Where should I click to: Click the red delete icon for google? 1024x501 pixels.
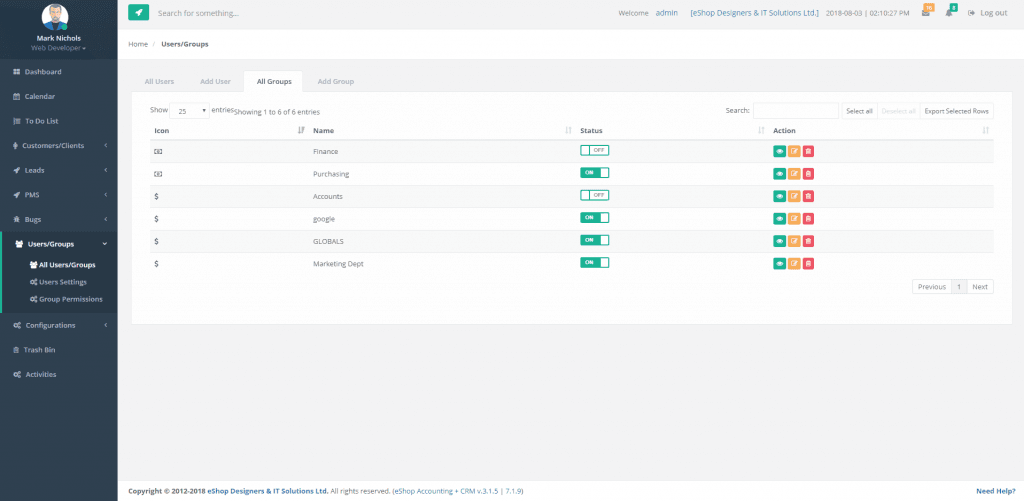point(808,218)
